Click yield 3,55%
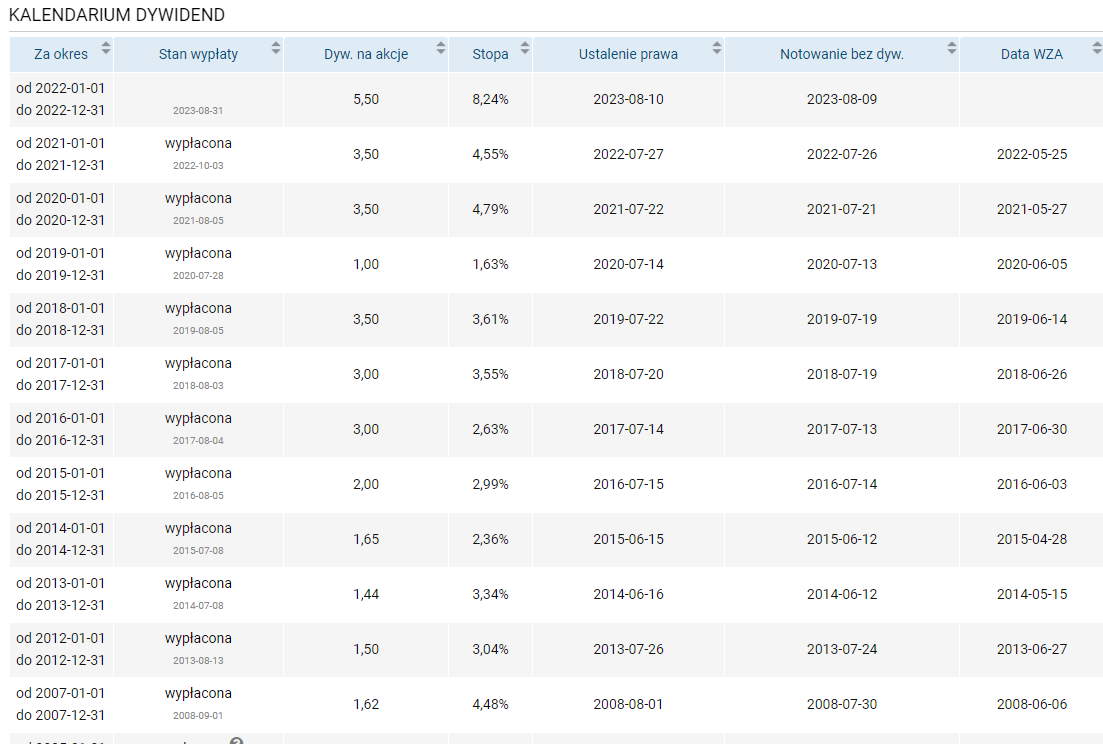1103x744 pixels. click(490, 374)
